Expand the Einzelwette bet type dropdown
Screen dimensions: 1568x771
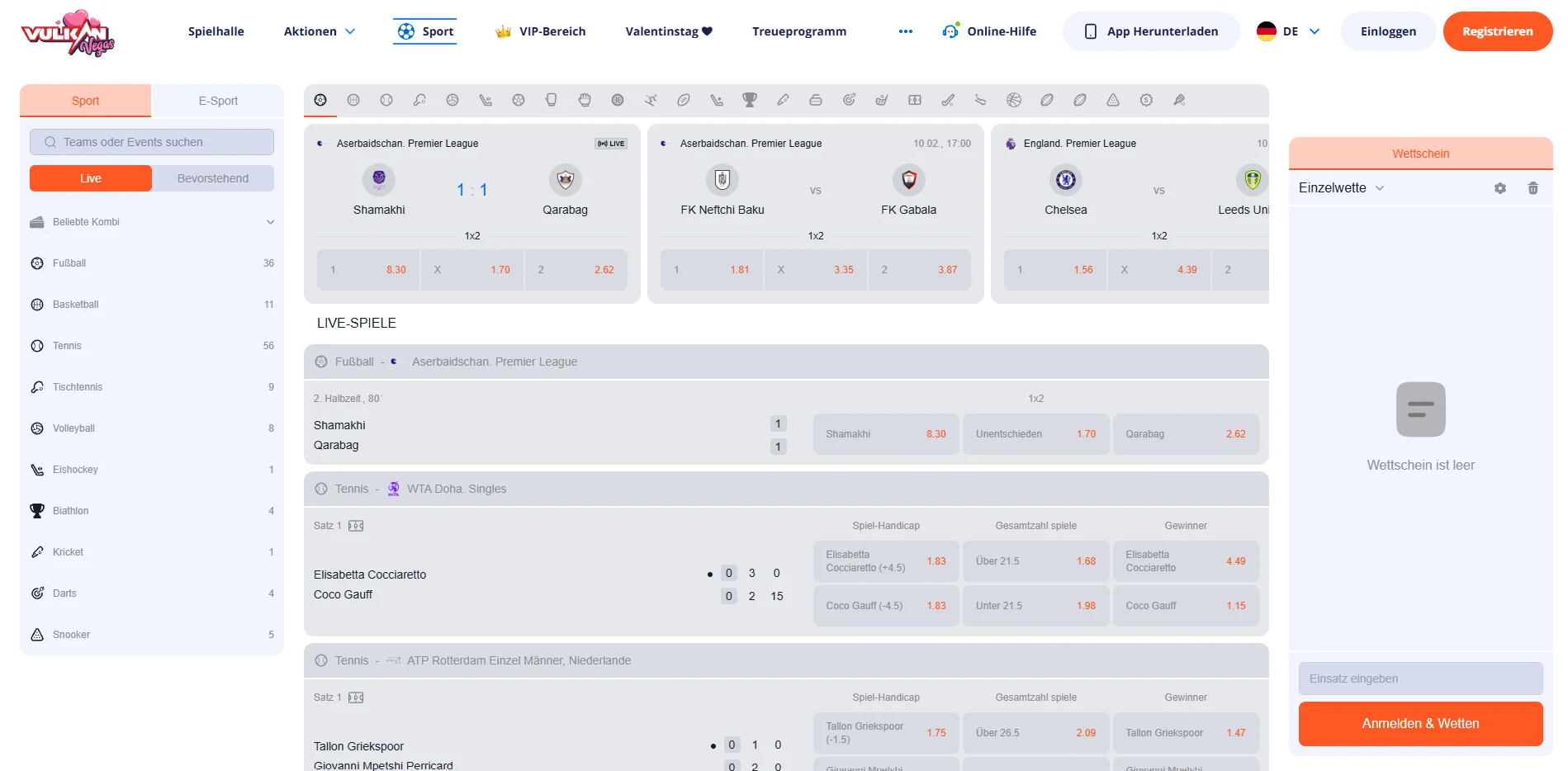[x=1341, y=188]
